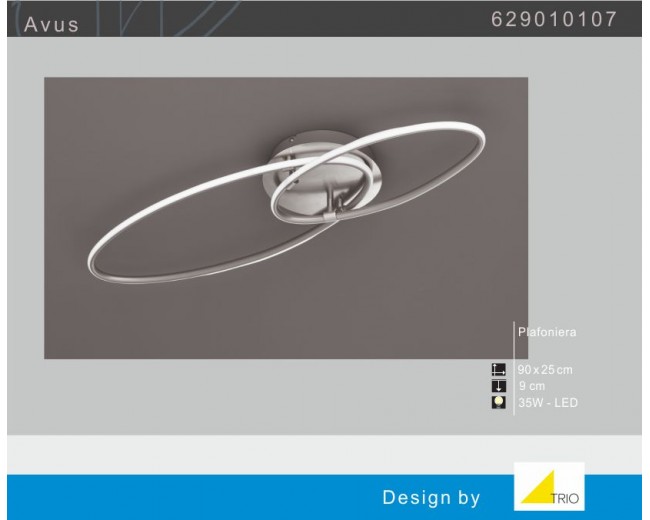Viewport: 650px width, 520px height.
Task: Click the blue footer band left of Design by
Action: pyautogui.click(x=180, y=497)
